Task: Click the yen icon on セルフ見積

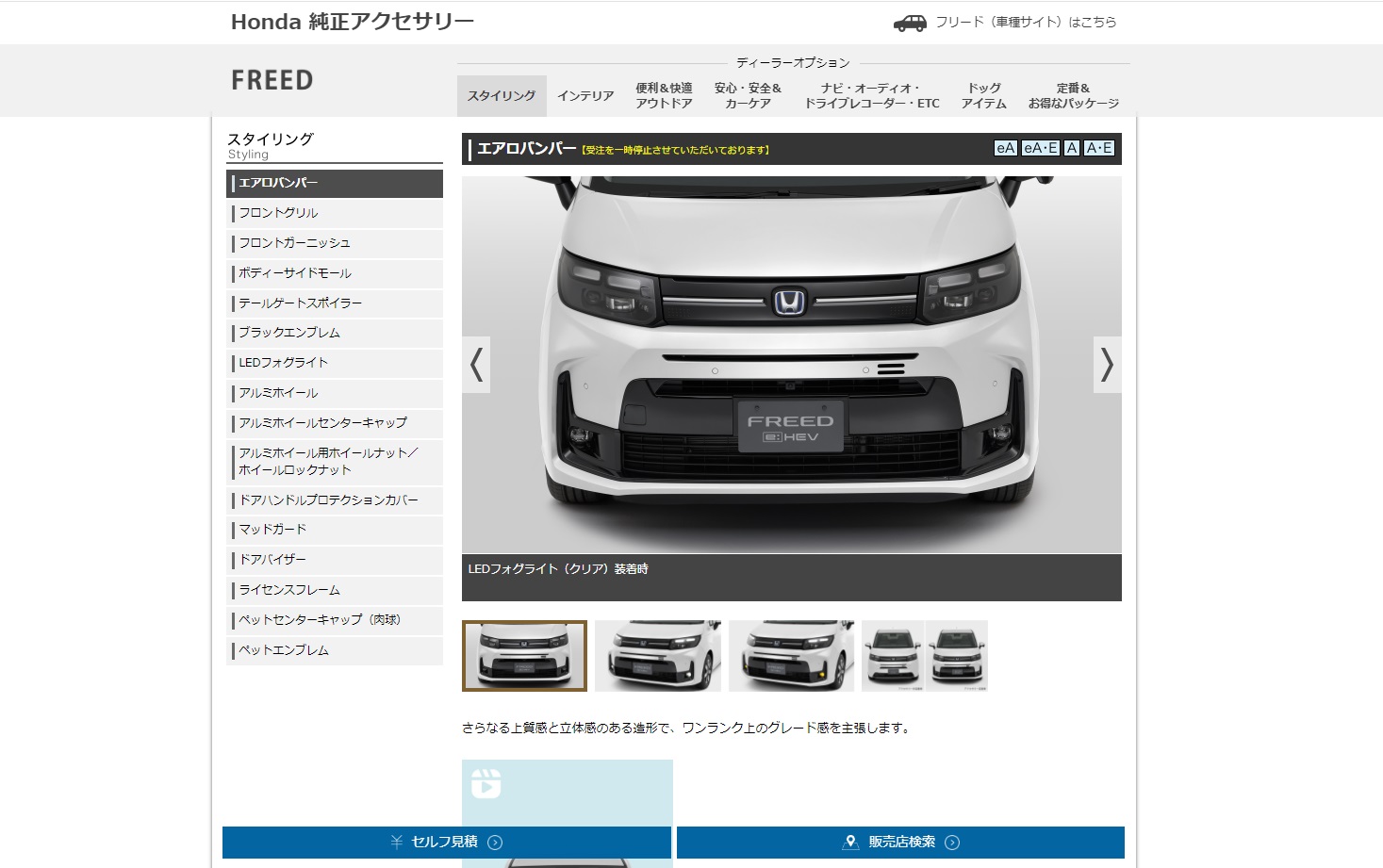Action: pyautogui.click(x=397, y=842)
